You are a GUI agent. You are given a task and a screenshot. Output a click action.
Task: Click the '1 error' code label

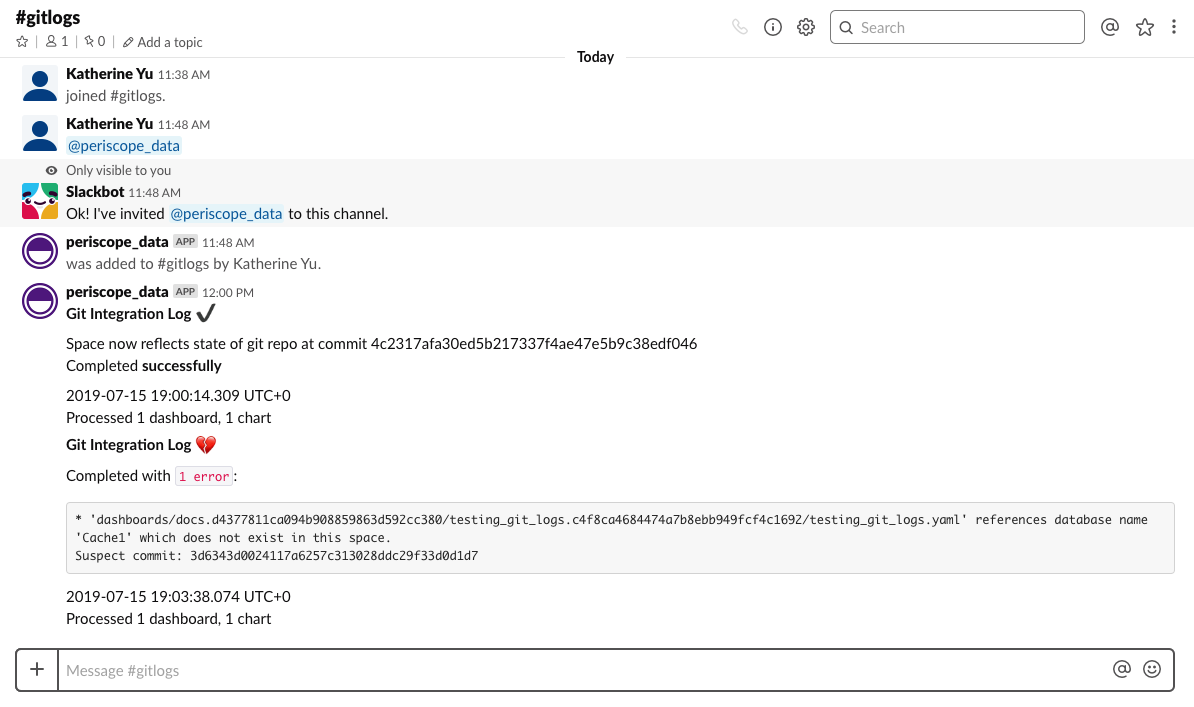pos(204,477)
